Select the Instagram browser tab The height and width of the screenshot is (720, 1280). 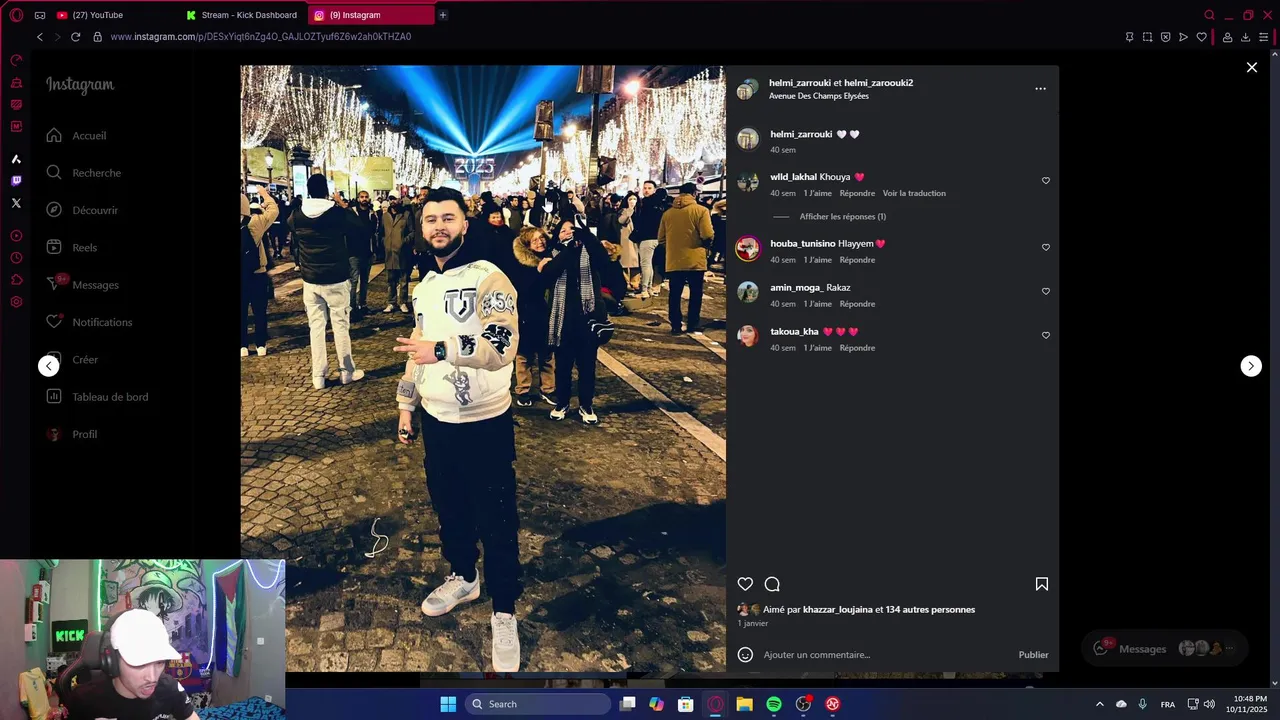point(371,15)
